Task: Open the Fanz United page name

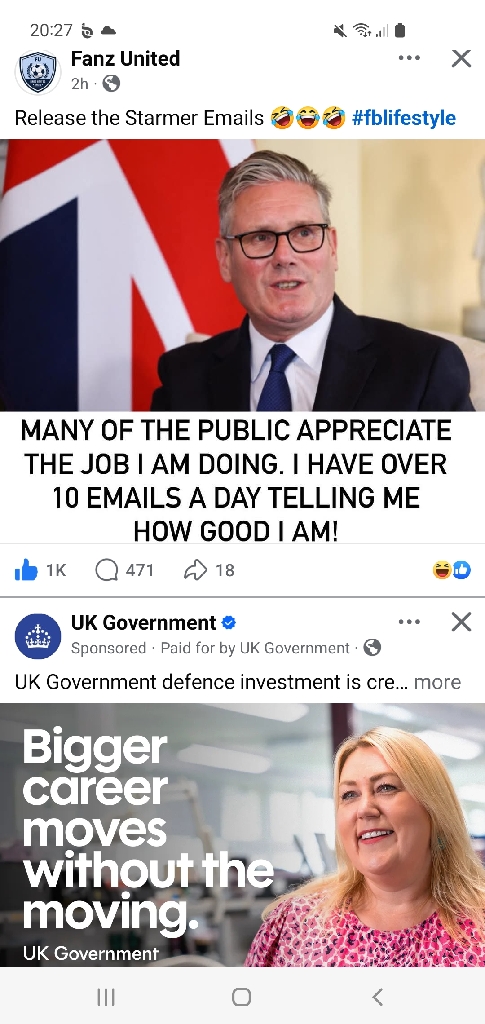Action: pos(125,59)
